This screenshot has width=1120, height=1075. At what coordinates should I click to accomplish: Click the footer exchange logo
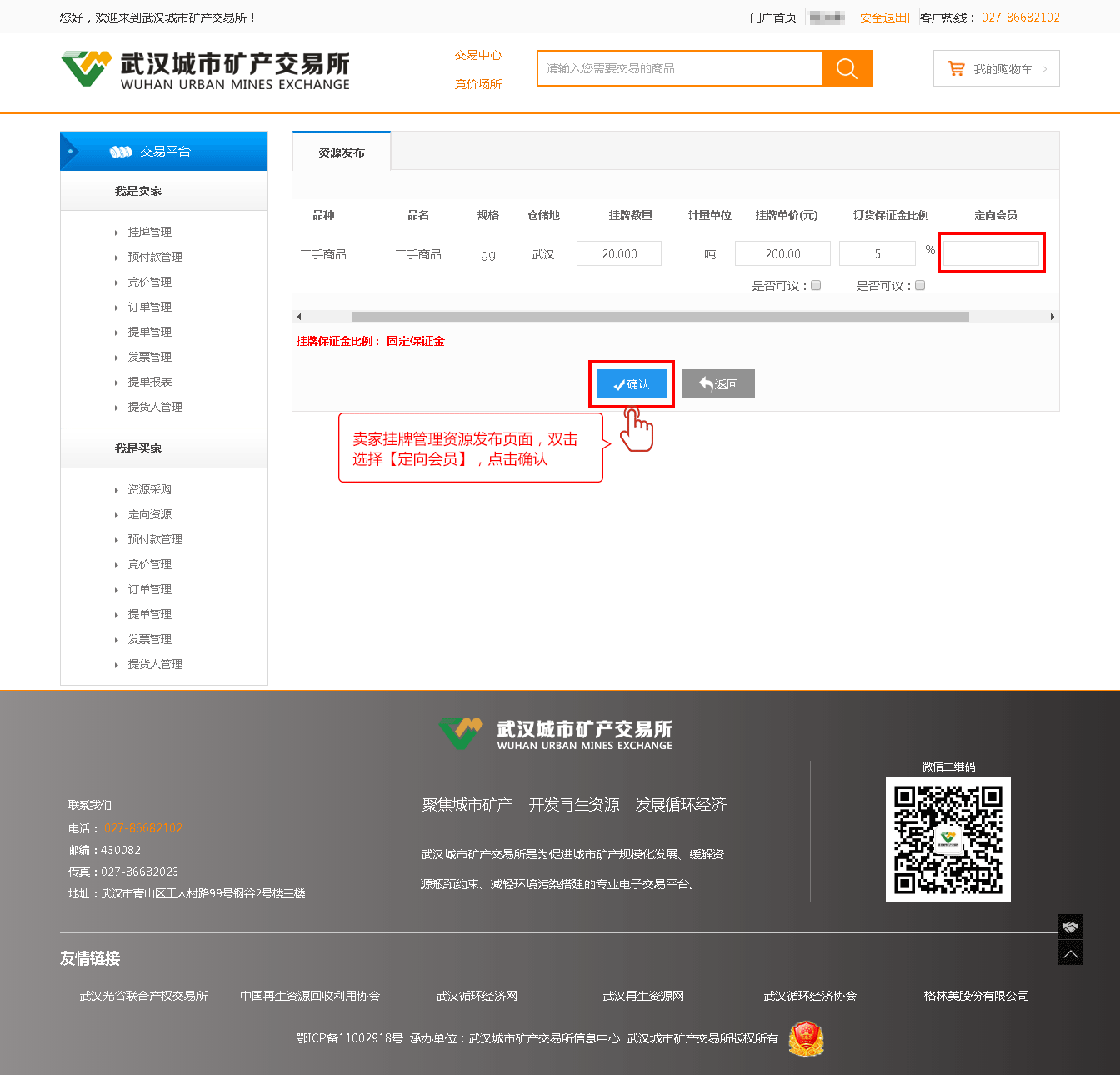556,733
